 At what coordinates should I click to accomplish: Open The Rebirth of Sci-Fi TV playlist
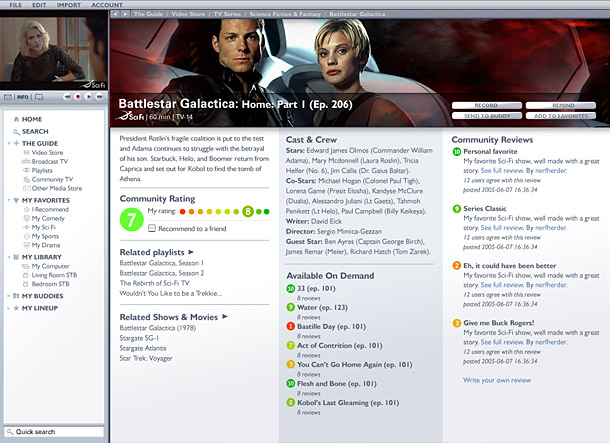click(154, 283)
